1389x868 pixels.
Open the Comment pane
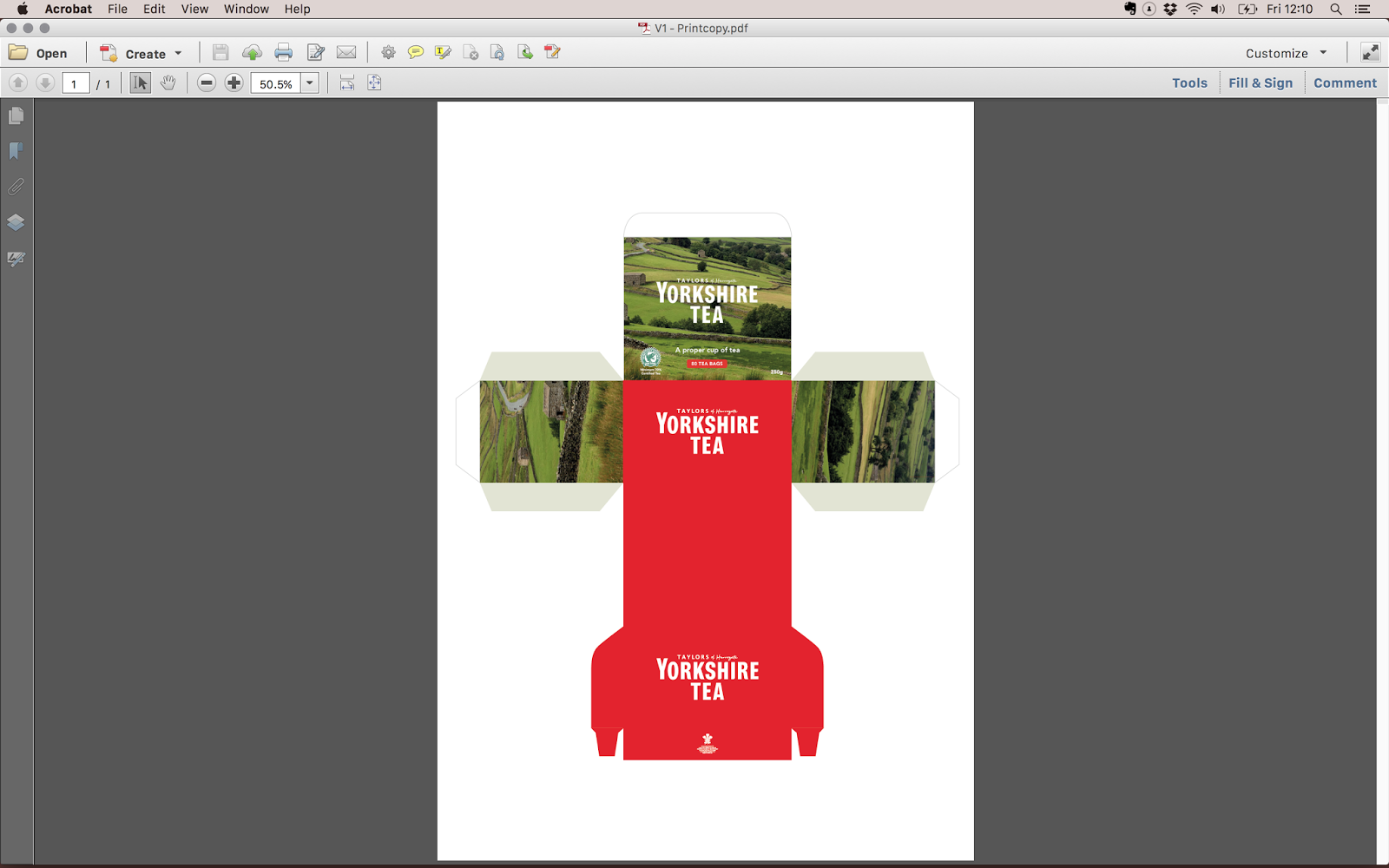1345,83
